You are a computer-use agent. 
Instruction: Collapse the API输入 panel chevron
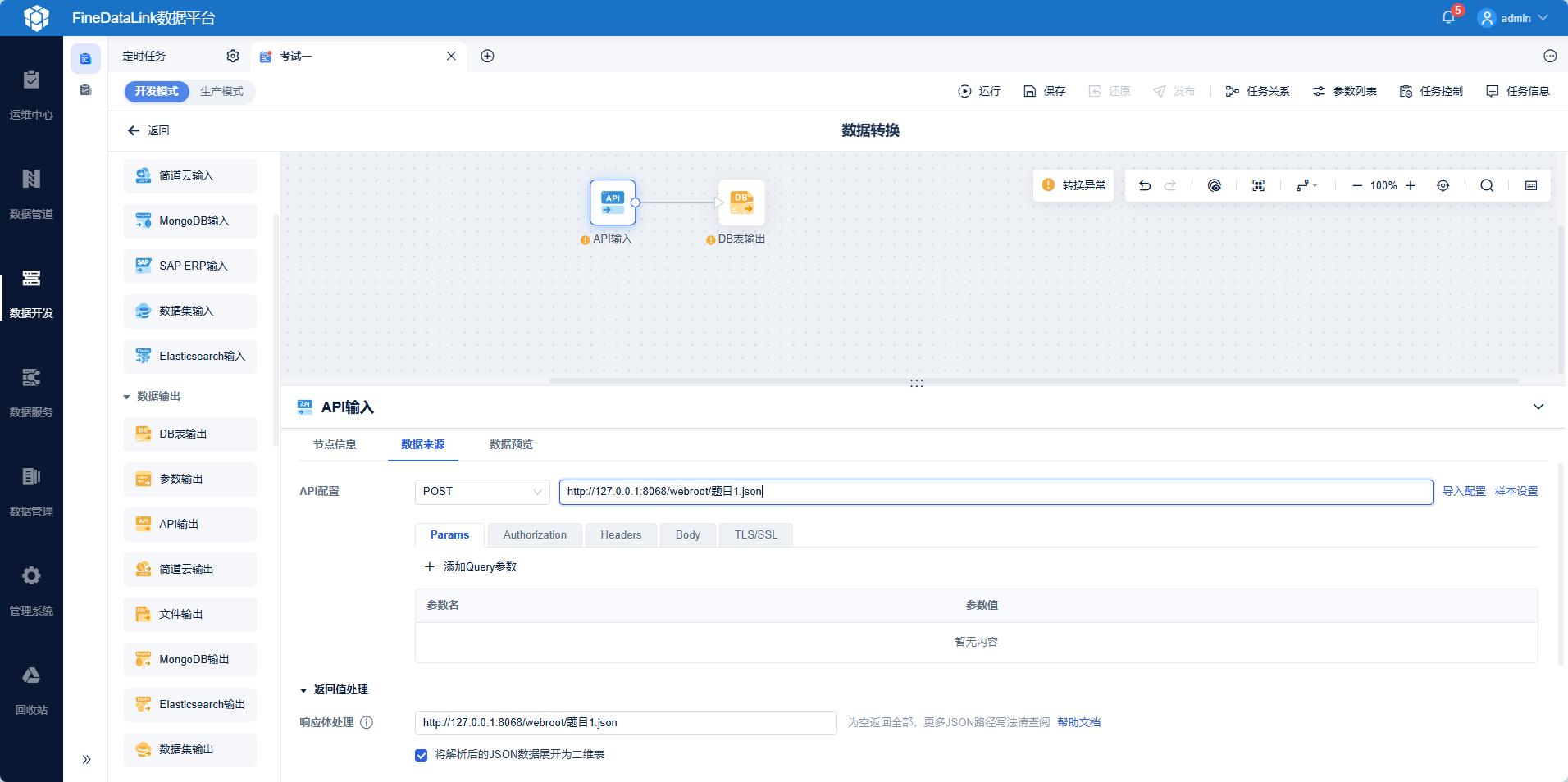click(x=1538, y=407)
